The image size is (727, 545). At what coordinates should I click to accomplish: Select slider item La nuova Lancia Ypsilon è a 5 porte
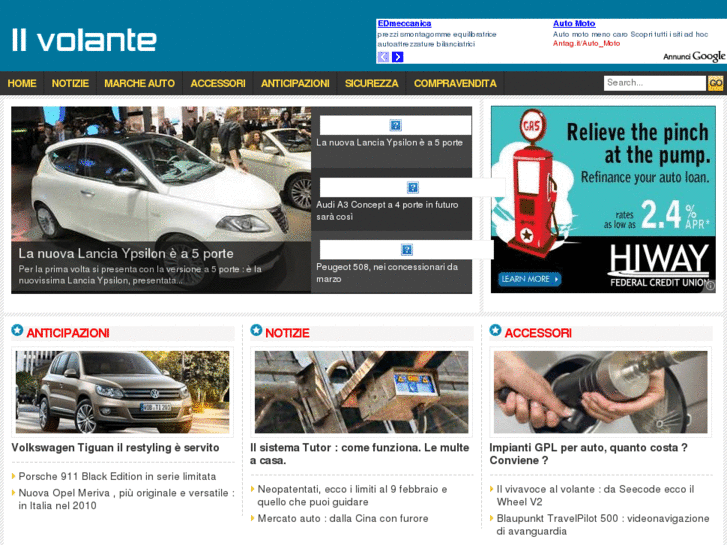pos(389,143)
